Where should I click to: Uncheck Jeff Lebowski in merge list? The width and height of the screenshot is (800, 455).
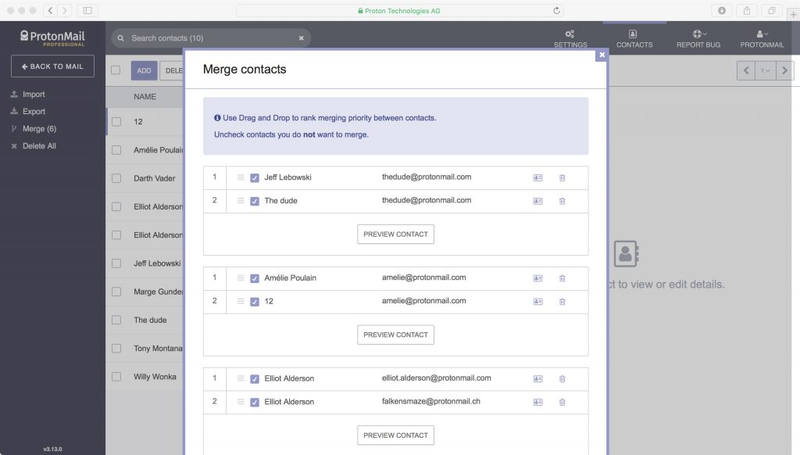pos(255,178)
